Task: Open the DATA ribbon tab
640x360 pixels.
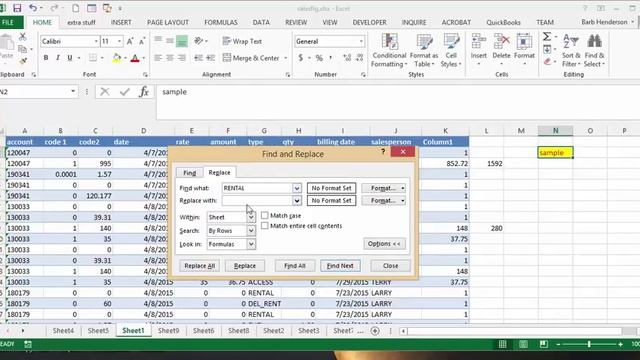Action: 261,22
